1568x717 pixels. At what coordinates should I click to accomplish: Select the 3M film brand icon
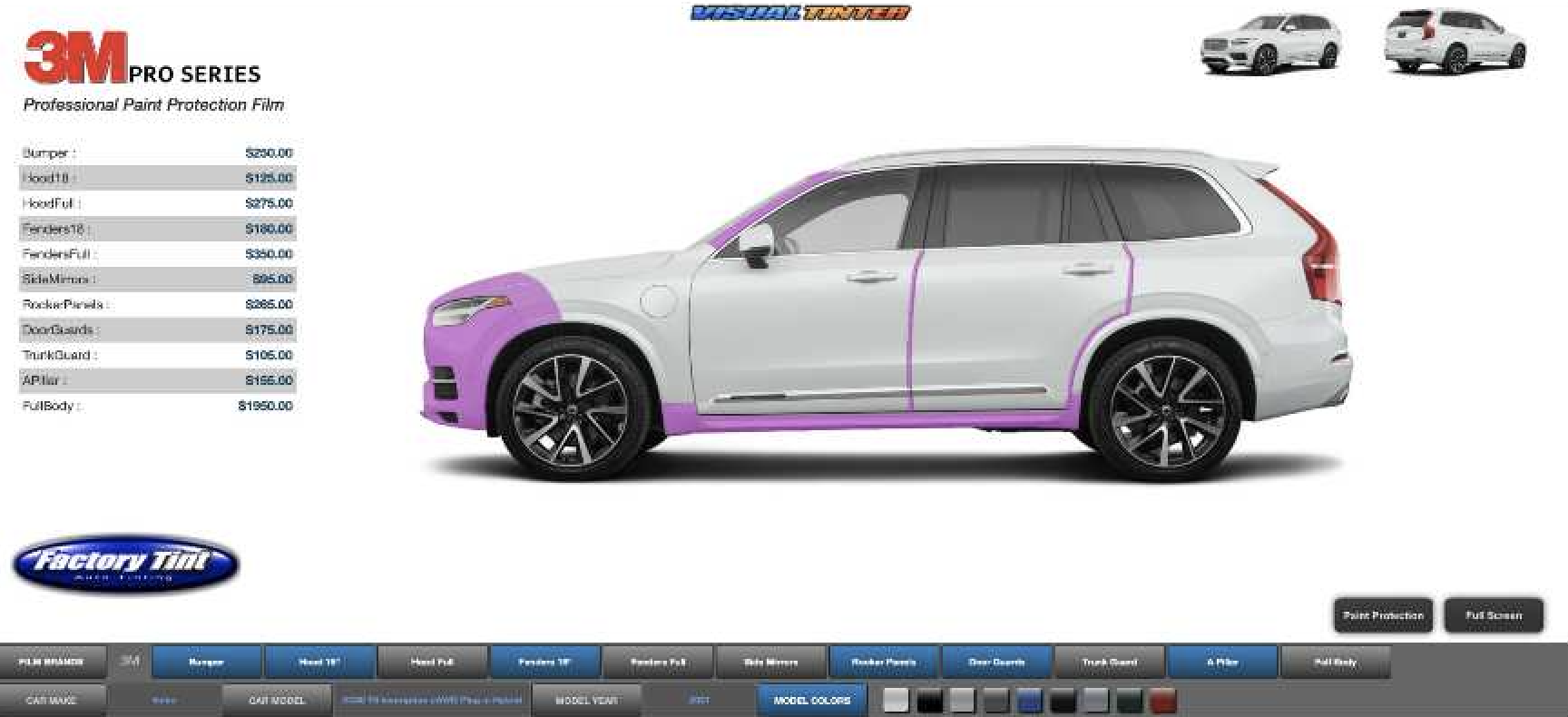[130, 662]
